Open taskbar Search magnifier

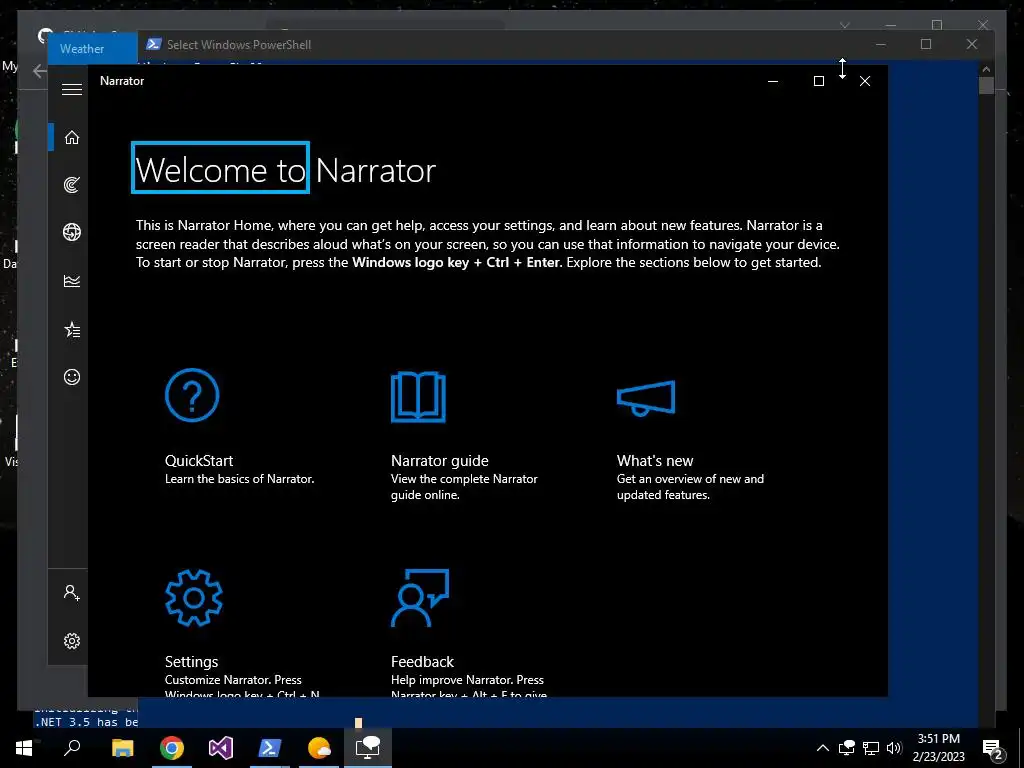(72, 748)
